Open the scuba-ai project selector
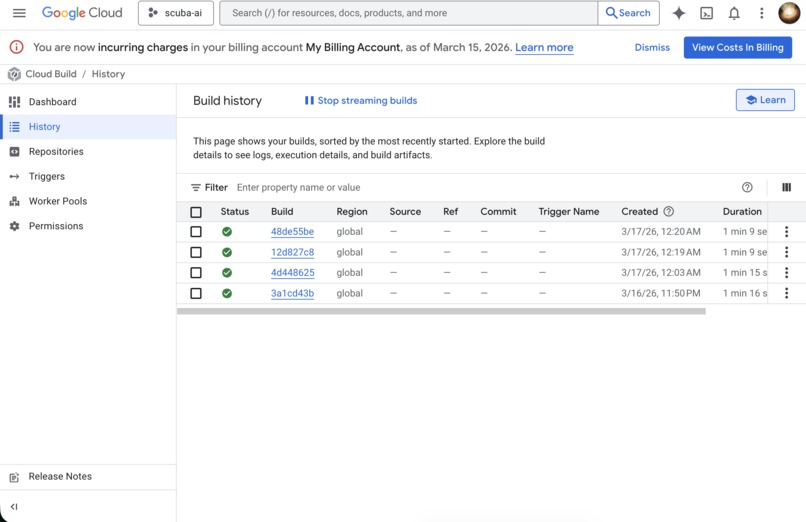The height and width of the screenshot is (522, 806). pos(176,13)
